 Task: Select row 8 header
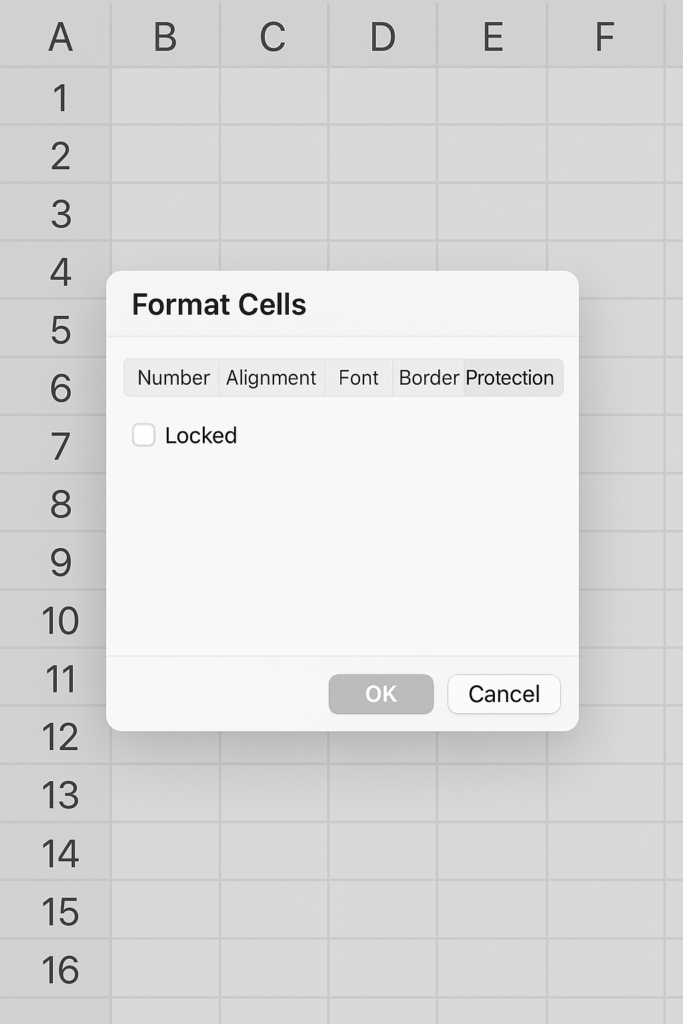coord(60,504)
